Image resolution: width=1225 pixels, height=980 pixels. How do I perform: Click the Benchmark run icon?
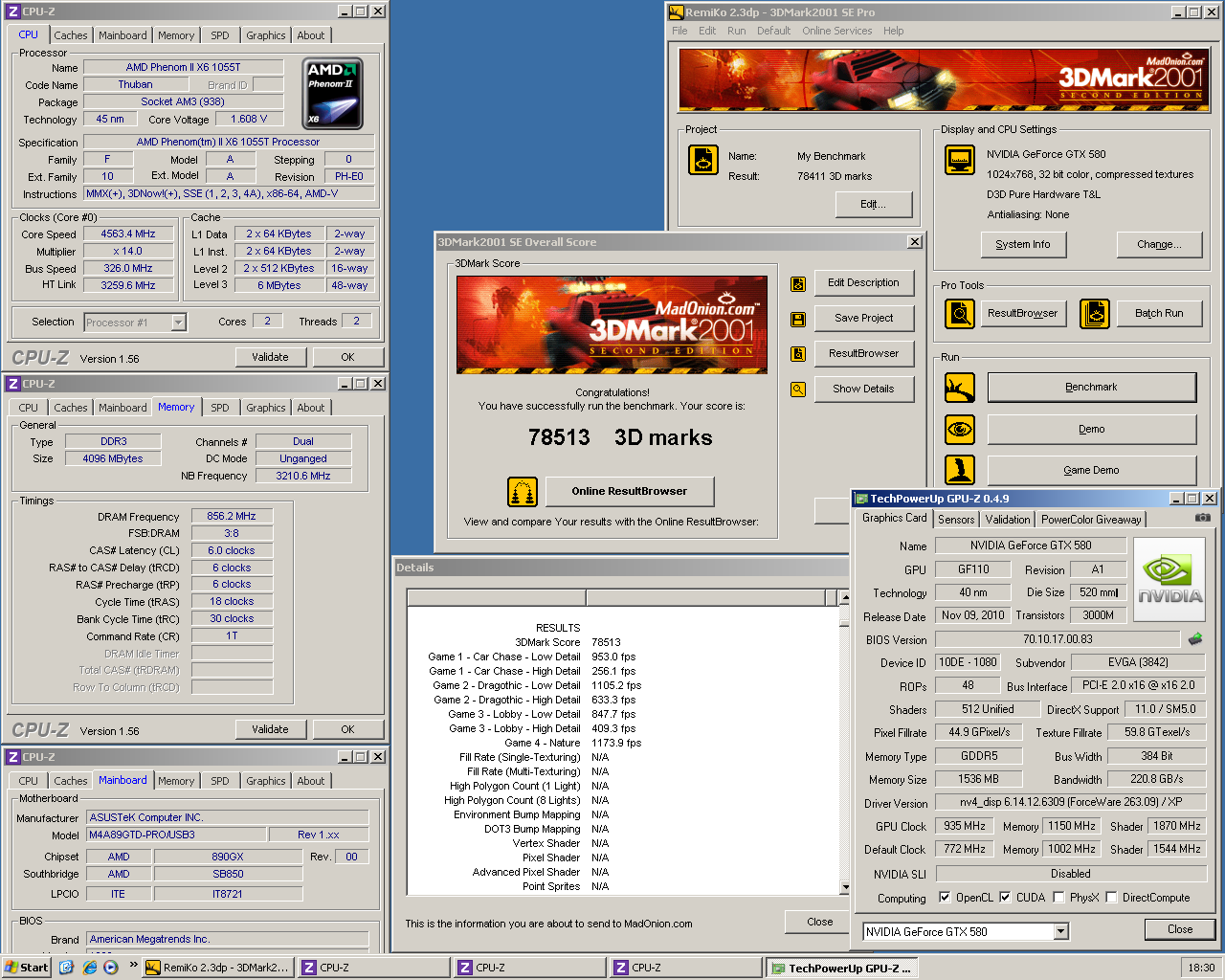(960, 388)
